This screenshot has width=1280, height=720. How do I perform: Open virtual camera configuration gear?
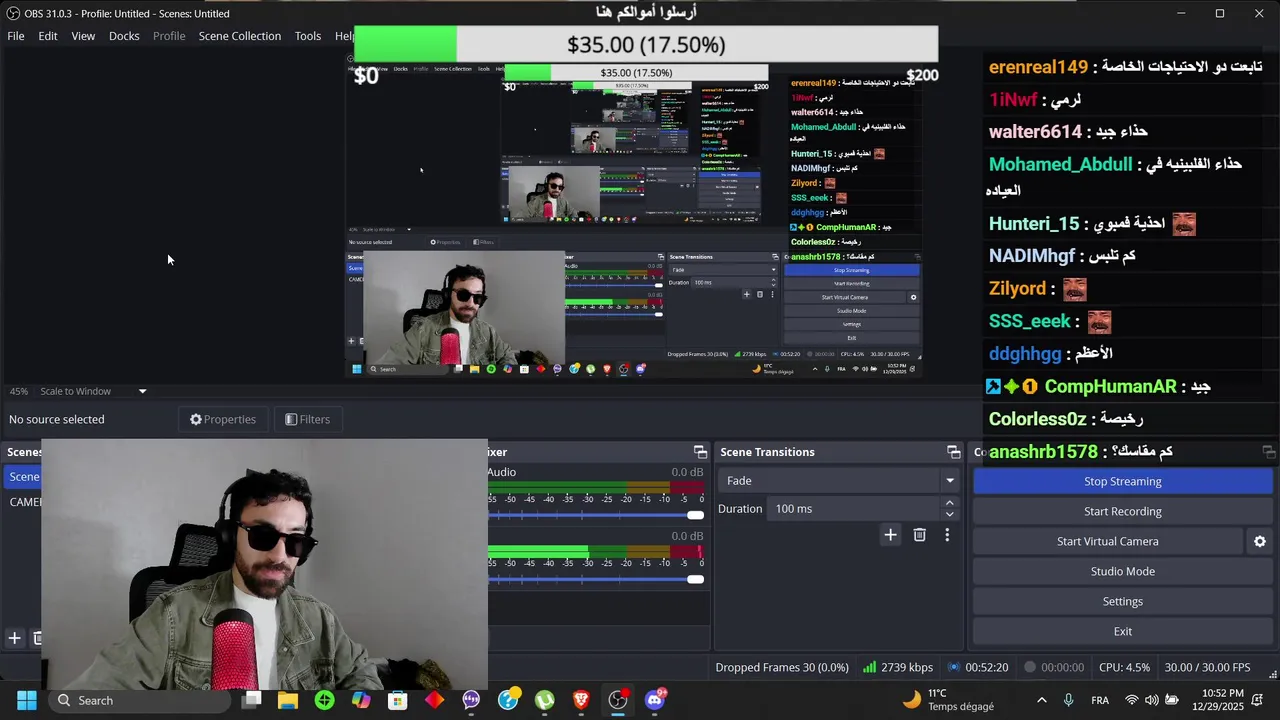pyautogui.click(x=1260, y=541)
